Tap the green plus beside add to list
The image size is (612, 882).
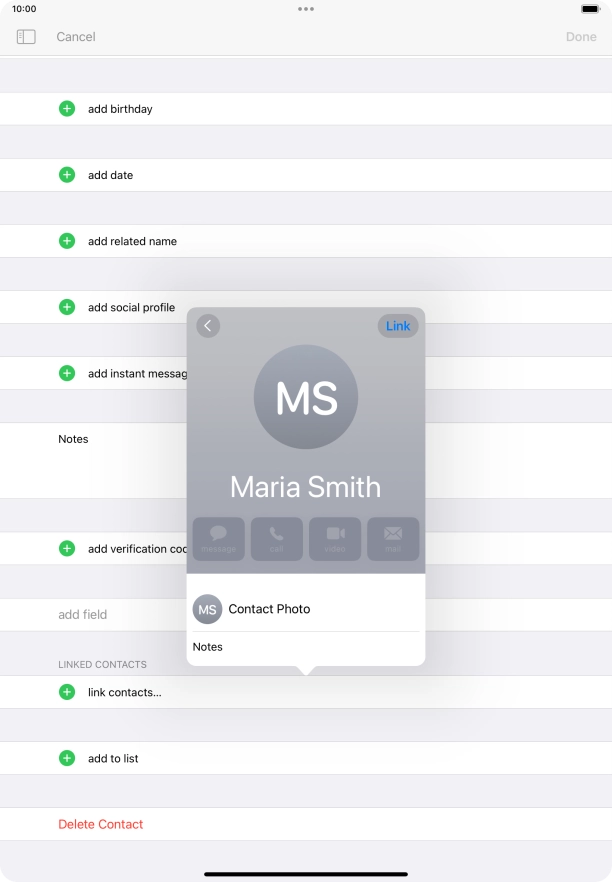point(67,758)
